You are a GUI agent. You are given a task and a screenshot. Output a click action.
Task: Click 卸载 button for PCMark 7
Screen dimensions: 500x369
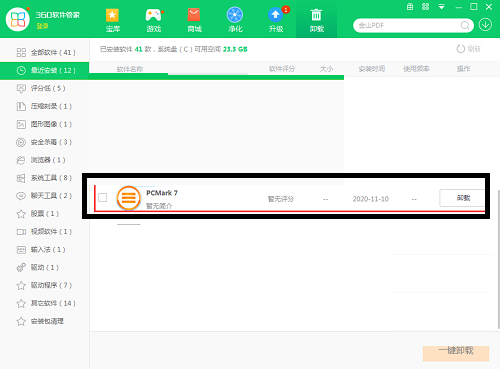(x=463, y=198)
